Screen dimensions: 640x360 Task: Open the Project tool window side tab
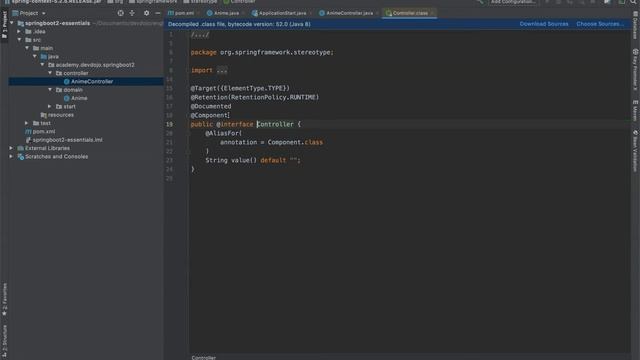4,24
